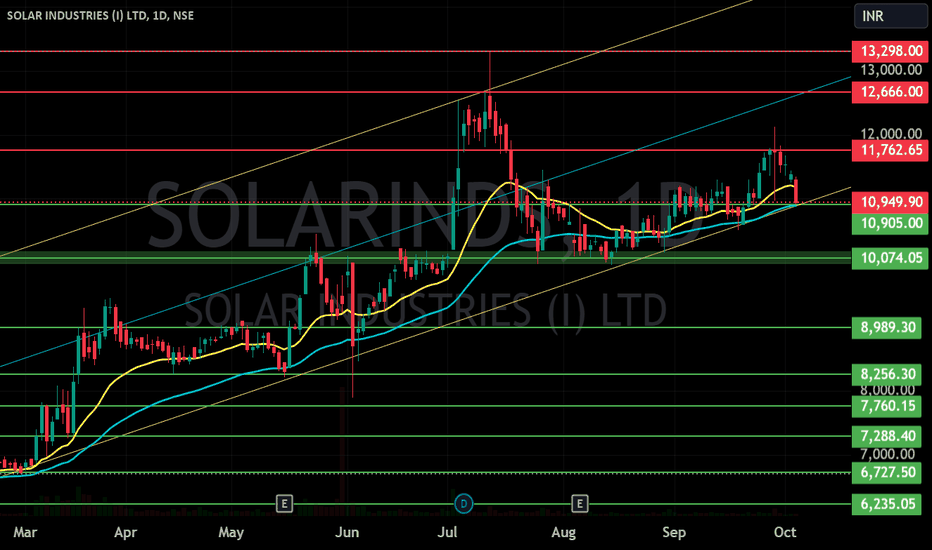Open the INR currency selector

tap(890, 16)
